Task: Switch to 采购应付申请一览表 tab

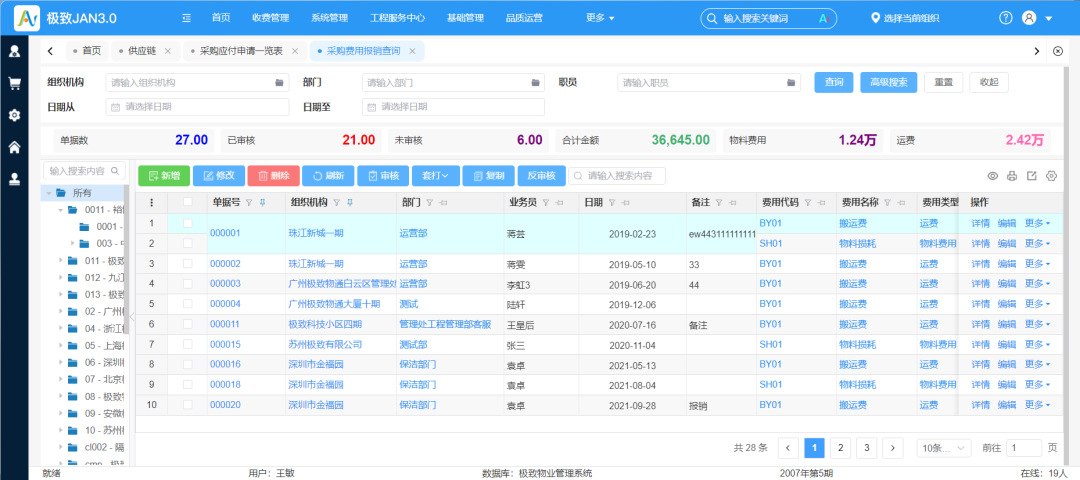Action: point(241,51)
